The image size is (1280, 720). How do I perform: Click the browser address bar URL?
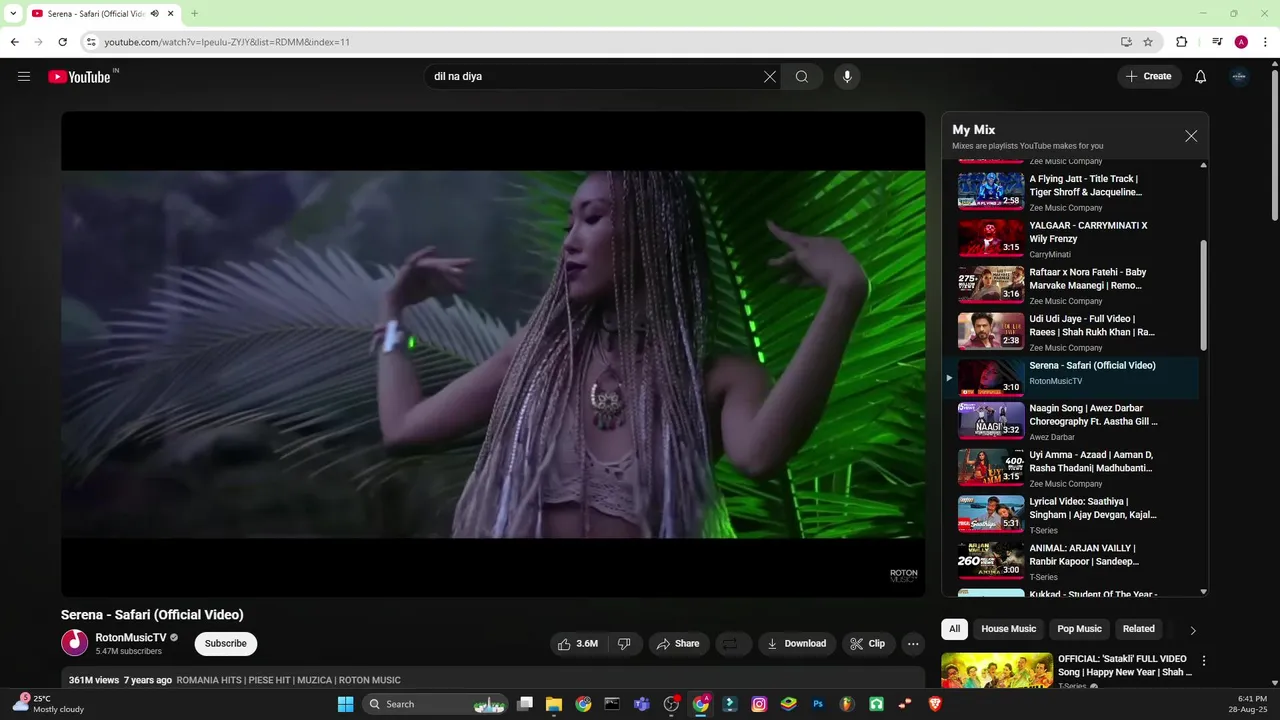pos(227,42)
